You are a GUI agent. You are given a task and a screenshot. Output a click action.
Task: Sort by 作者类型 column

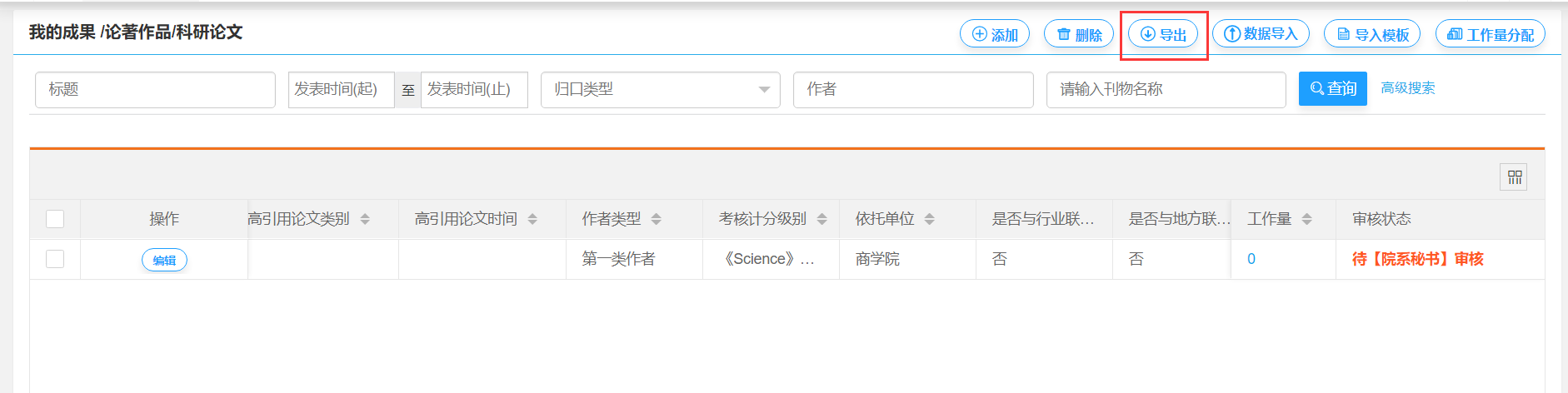click(657, 219)
